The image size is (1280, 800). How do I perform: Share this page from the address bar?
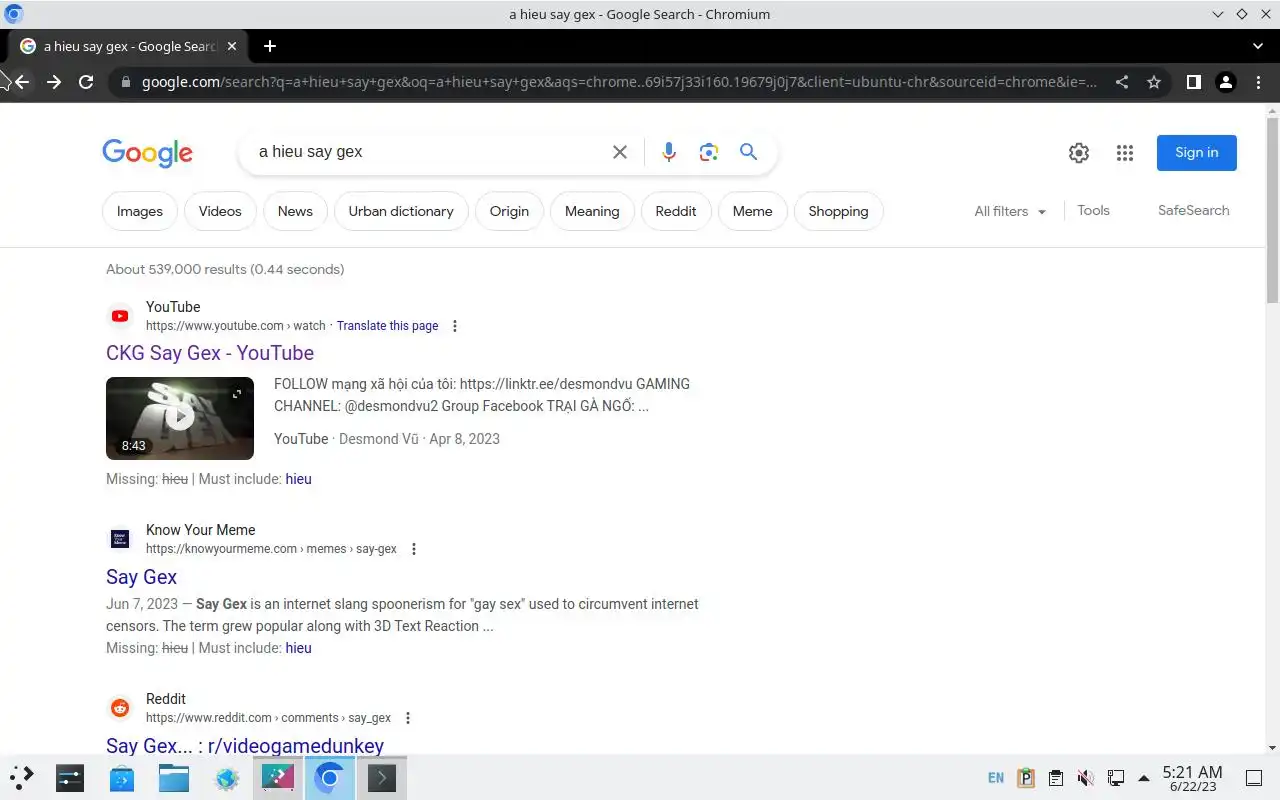(x=1122, y=82)
